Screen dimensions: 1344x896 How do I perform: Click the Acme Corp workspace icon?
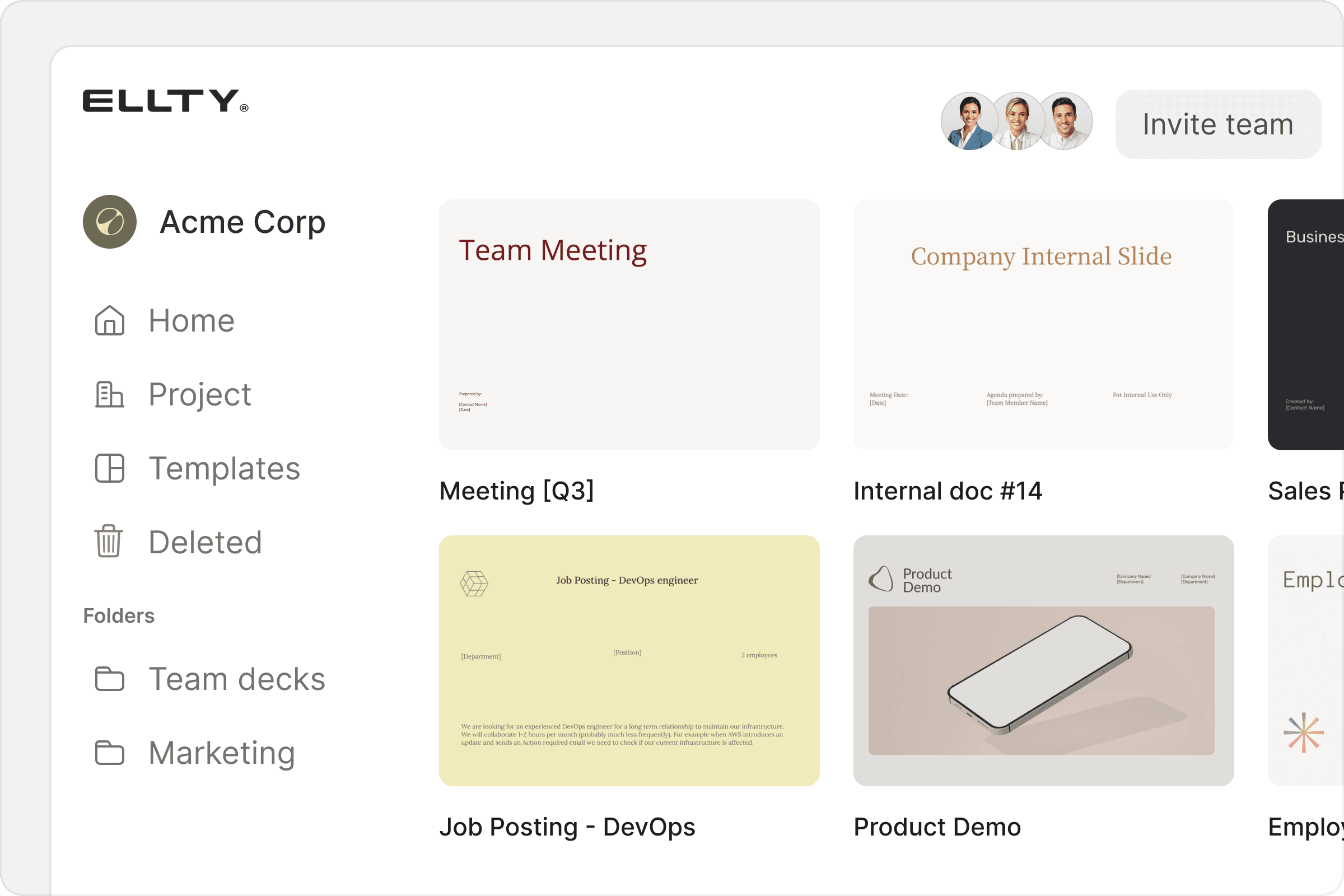(x=110, y=222)
